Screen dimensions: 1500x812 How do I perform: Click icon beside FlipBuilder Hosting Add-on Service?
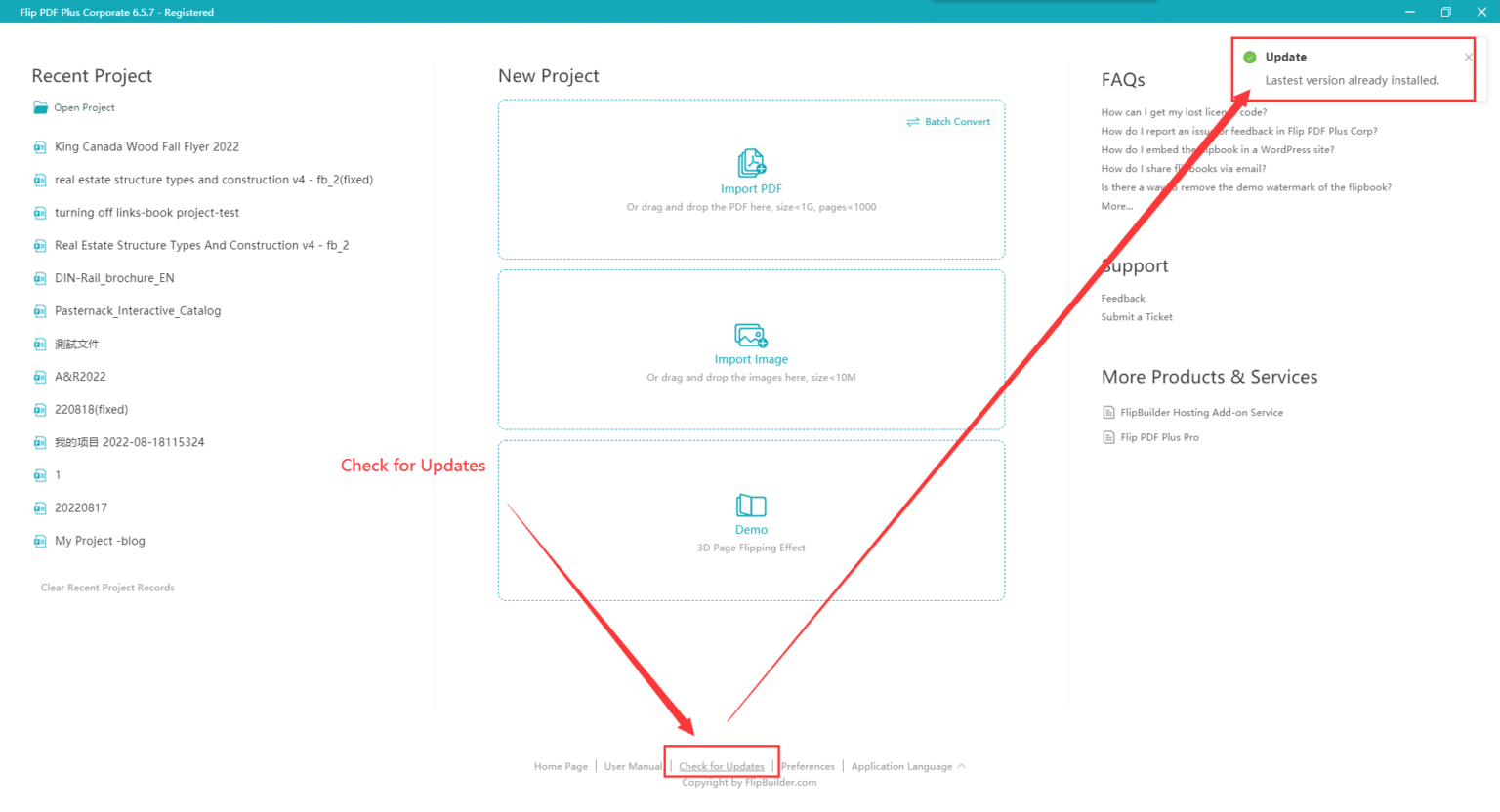[x=1108, y=413]
